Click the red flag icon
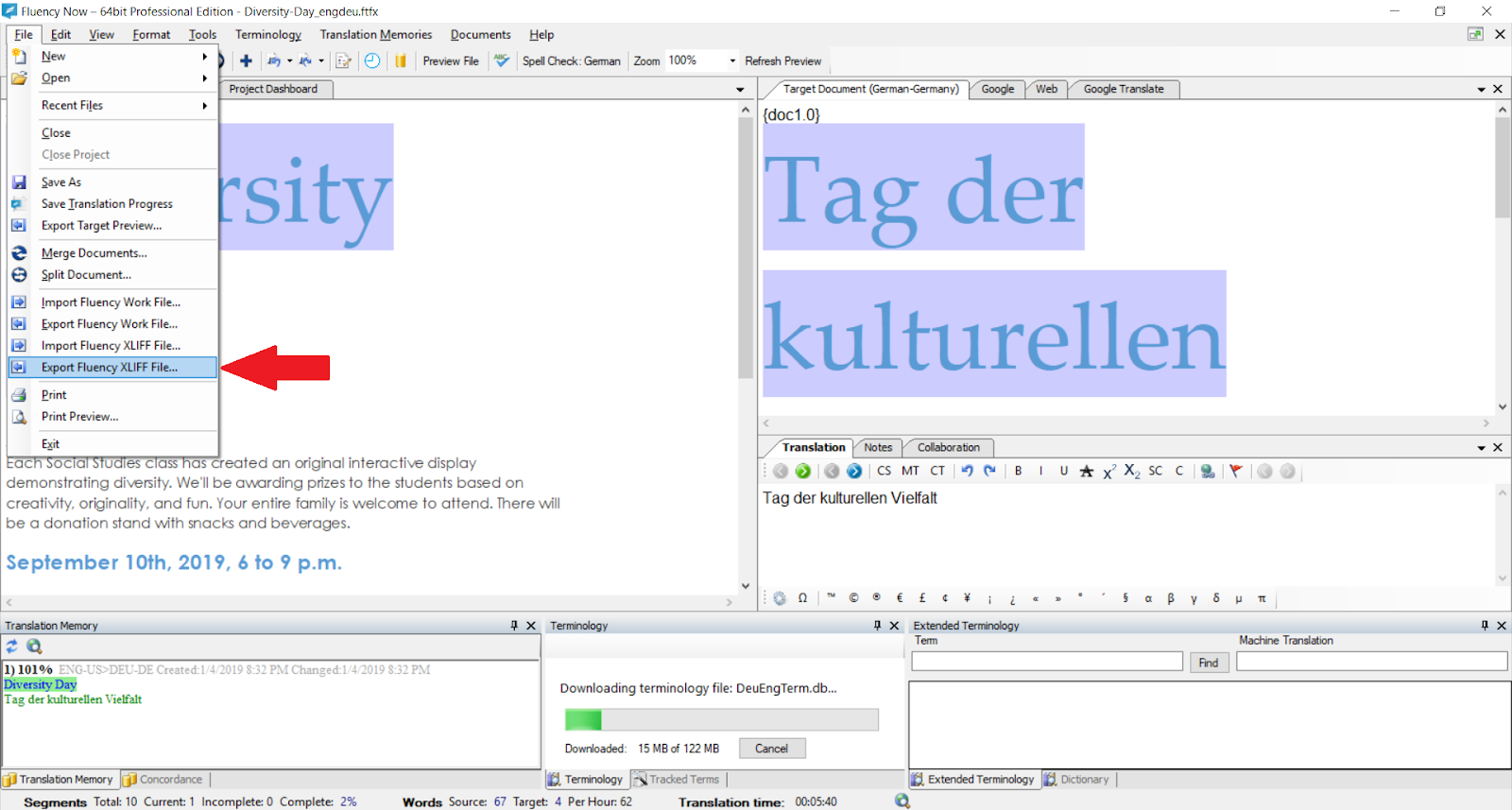This screenshot has width=1512, height=810. [1235, 471]
